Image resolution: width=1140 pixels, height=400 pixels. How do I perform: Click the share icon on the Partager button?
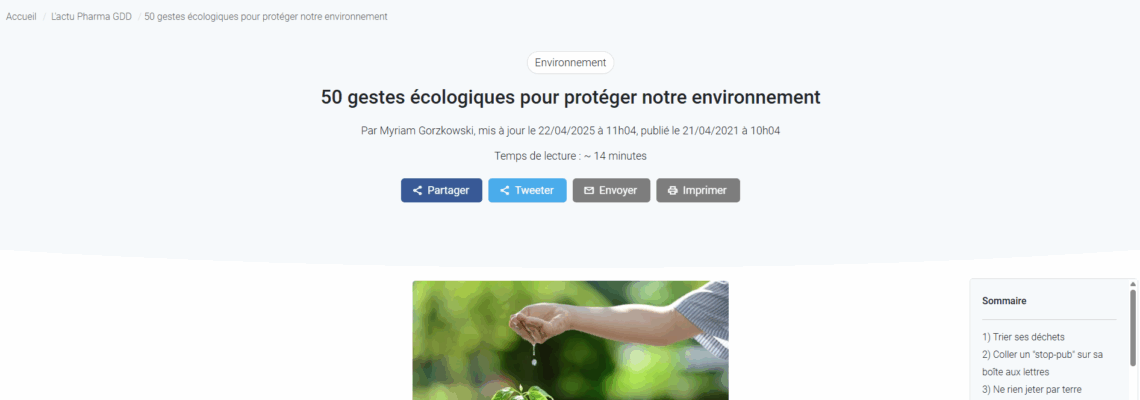click(417, 191)
